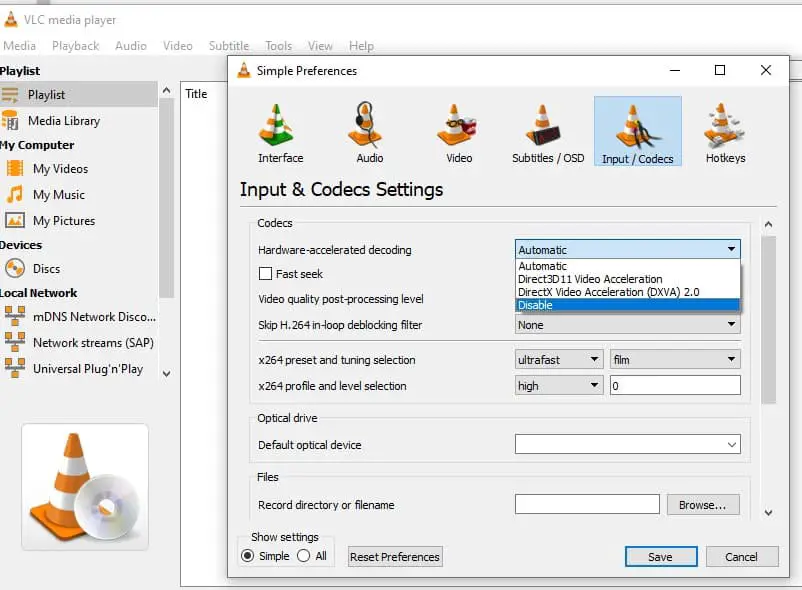Click the Media Library sidebar icon
Viewport: 802px width, 590px height.
[12, 121]
